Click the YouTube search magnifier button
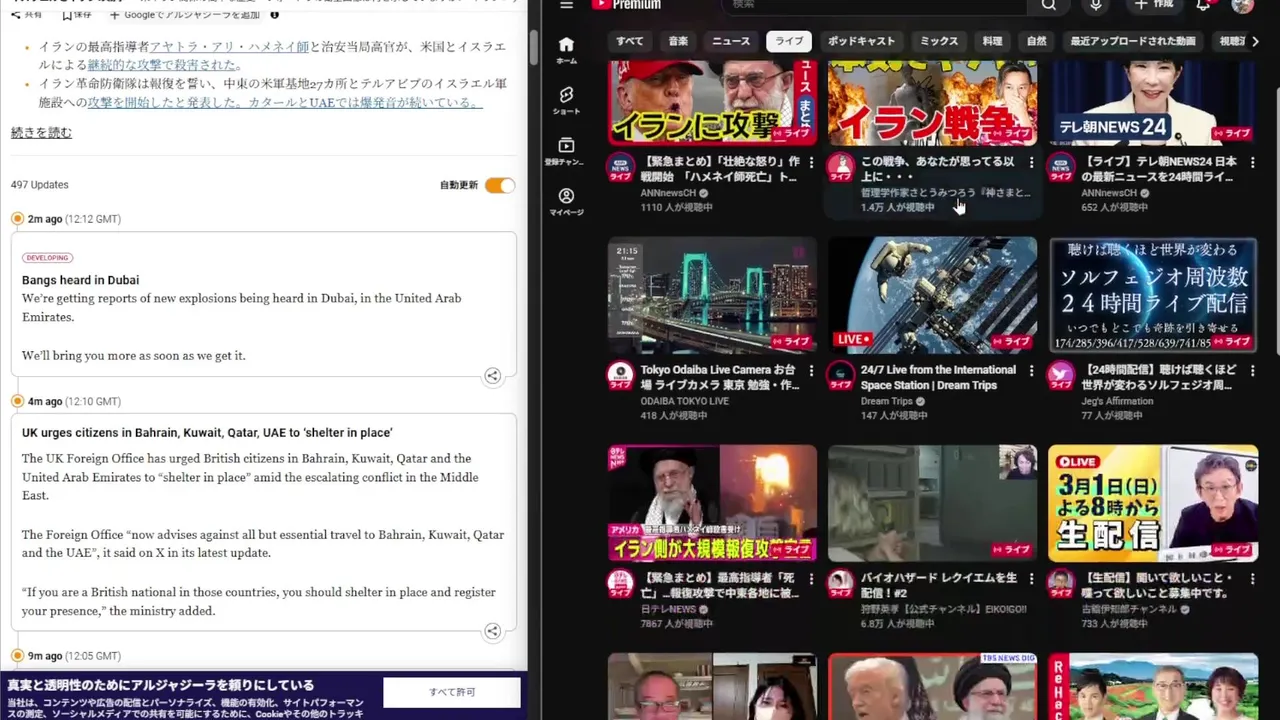The width and height of the screenshot is (1280, 720). 1048,5
